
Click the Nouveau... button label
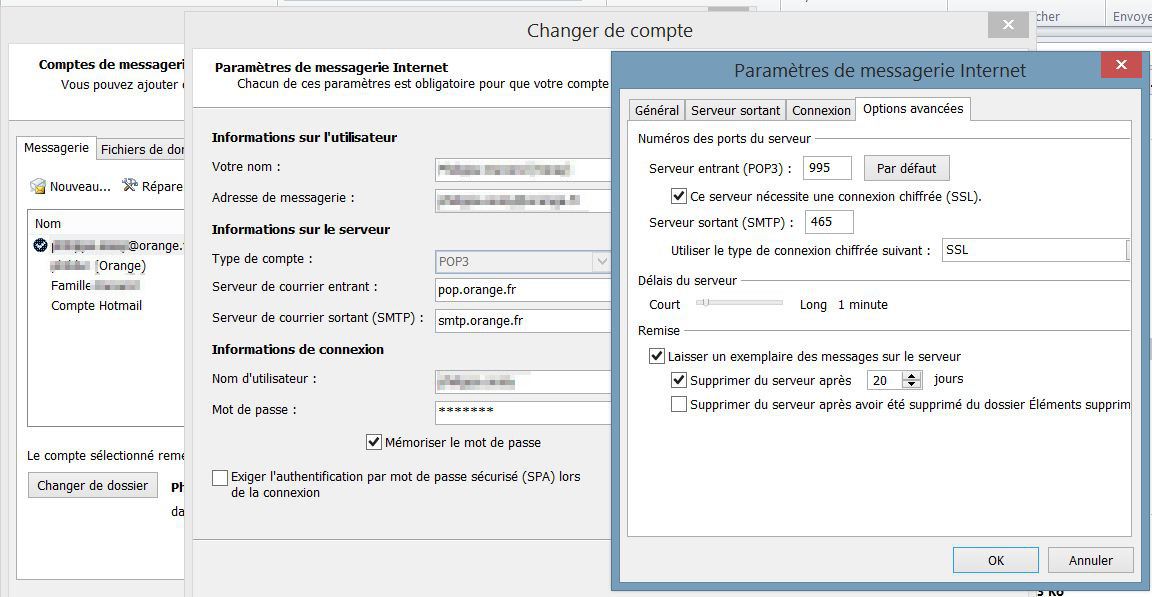pyautogui.click(x=80, y=187)
